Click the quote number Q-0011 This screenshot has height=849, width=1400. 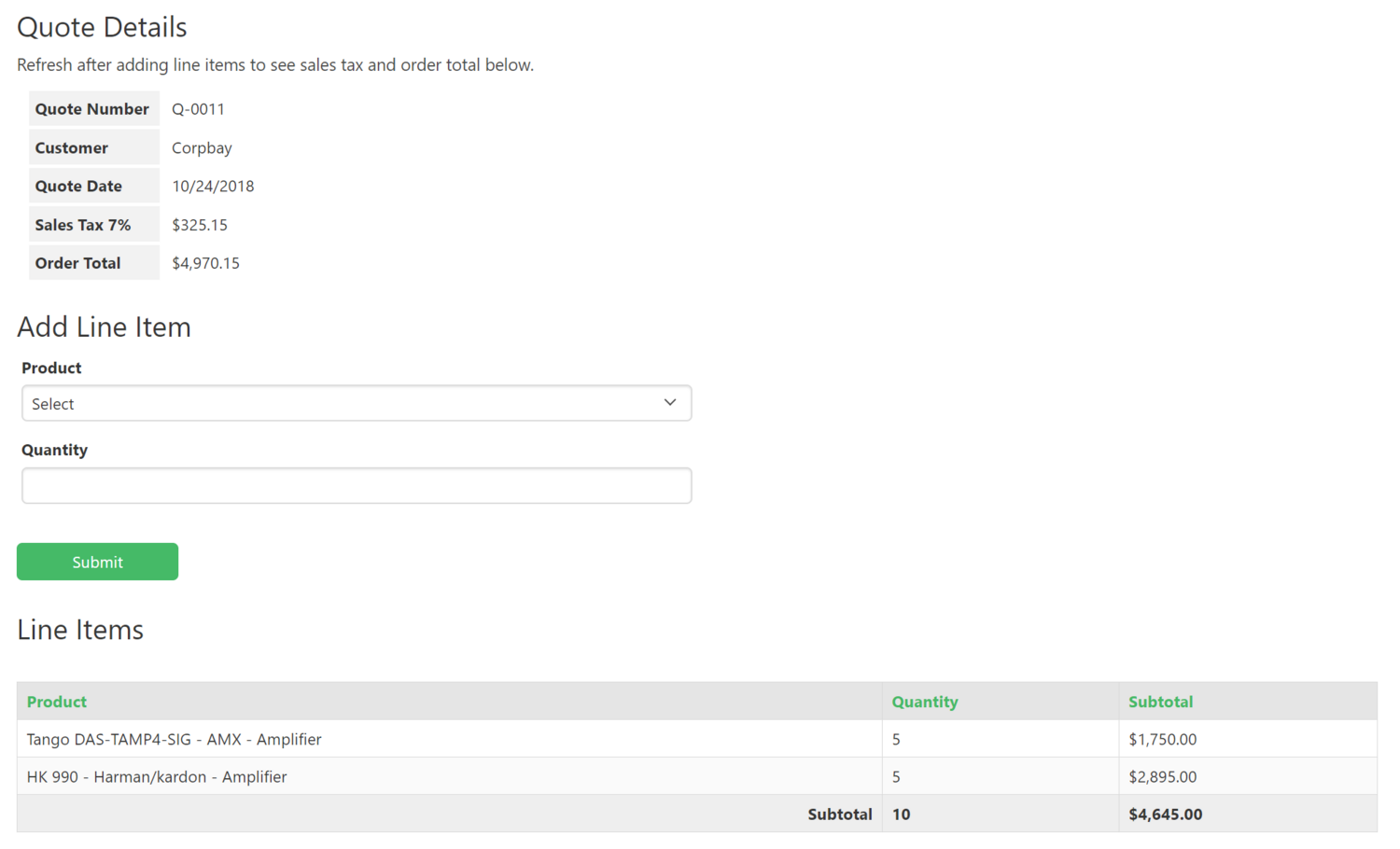[198, 109]
